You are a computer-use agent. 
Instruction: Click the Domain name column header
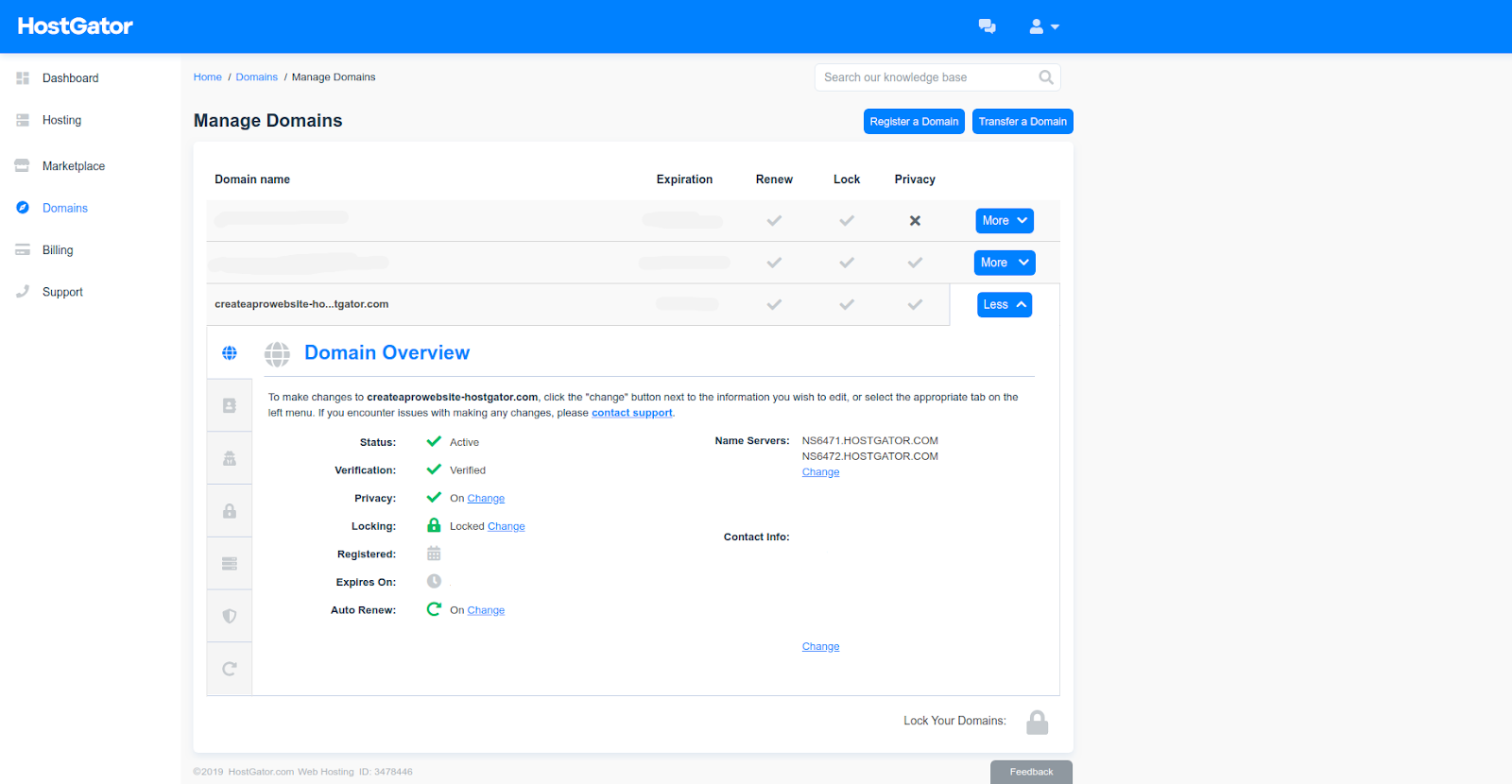coord(252,179)
